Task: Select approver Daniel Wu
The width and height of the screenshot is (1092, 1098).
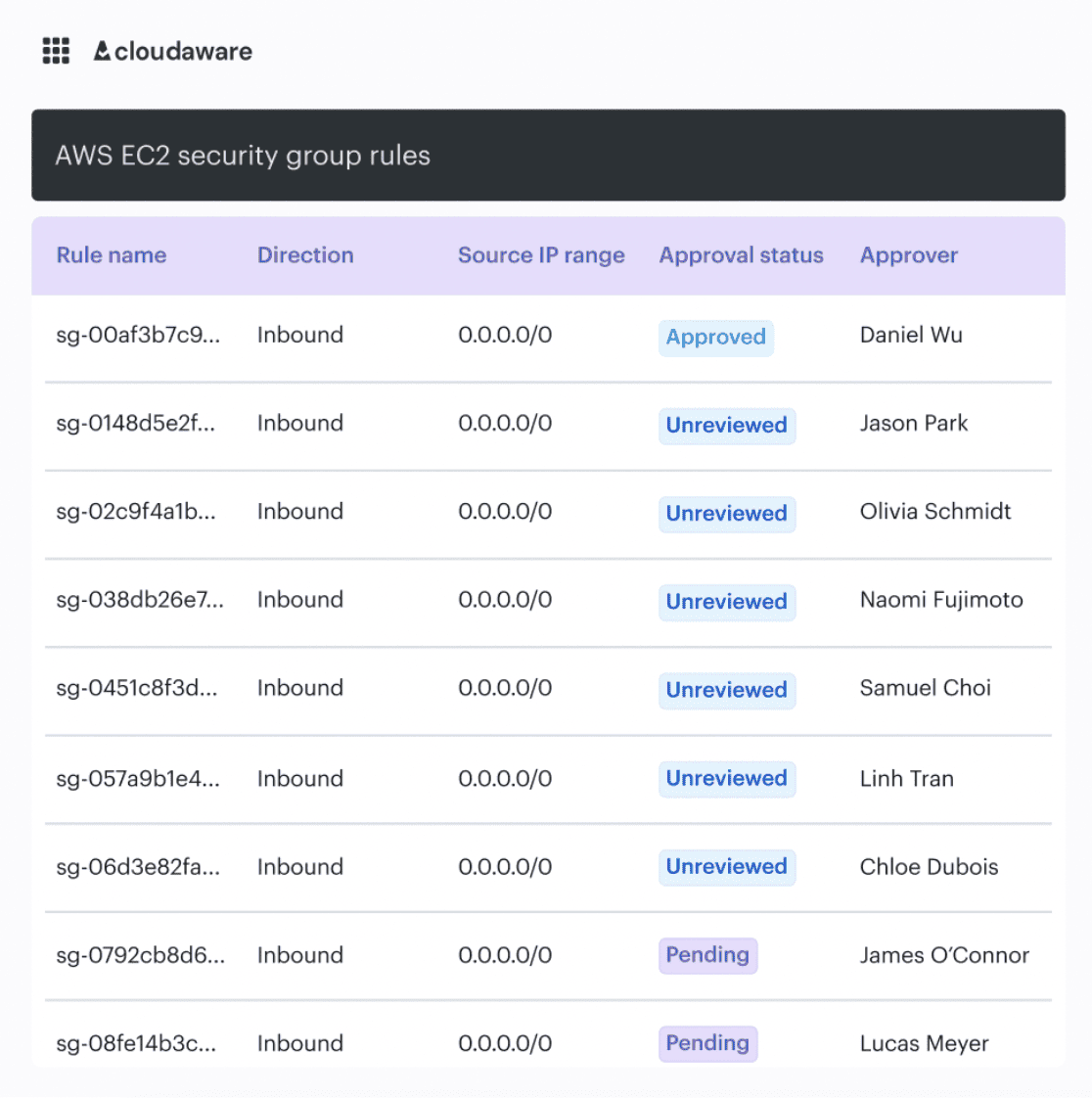Action: click(910, 335)
